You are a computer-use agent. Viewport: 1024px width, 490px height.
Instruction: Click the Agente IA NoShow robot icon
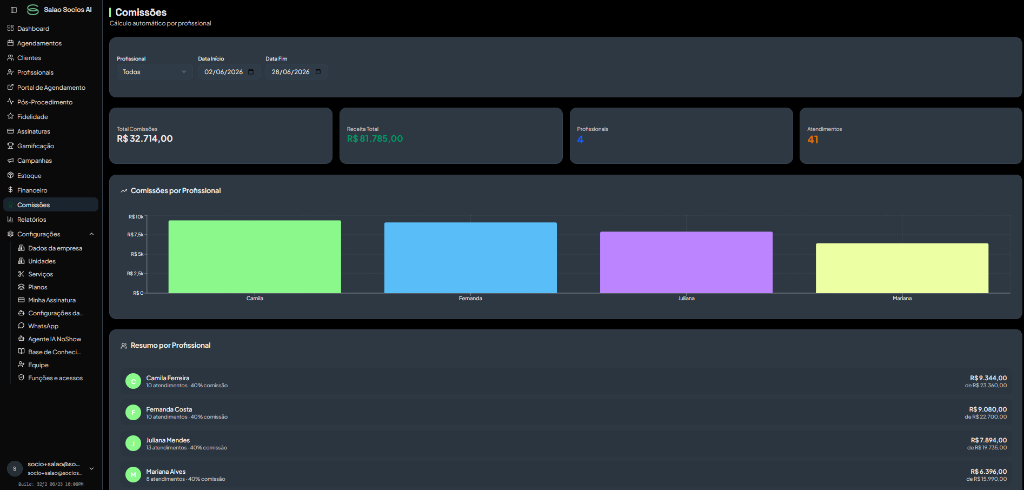click(x=22, y=339)
